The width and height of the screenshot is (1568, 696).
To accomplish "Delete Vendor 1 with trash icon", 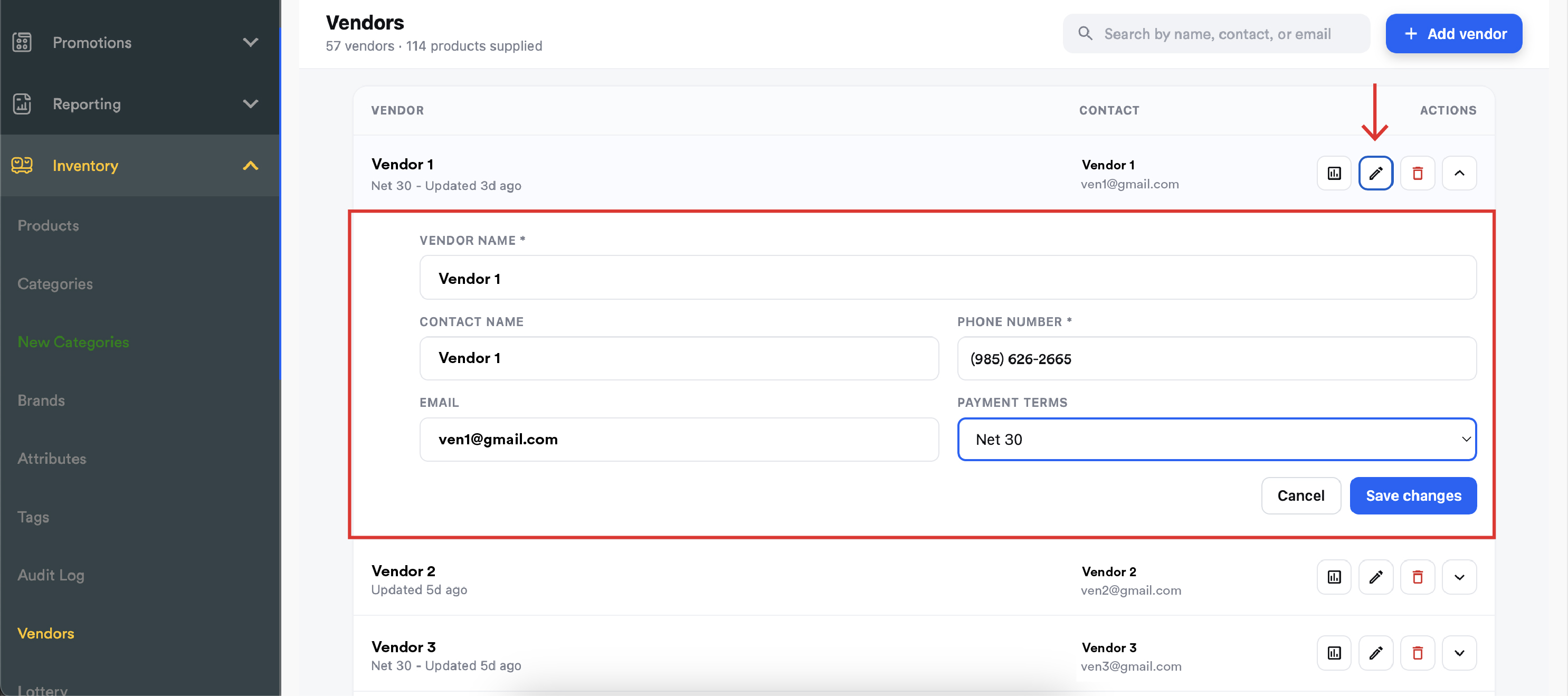I will tap(1418, 174).
